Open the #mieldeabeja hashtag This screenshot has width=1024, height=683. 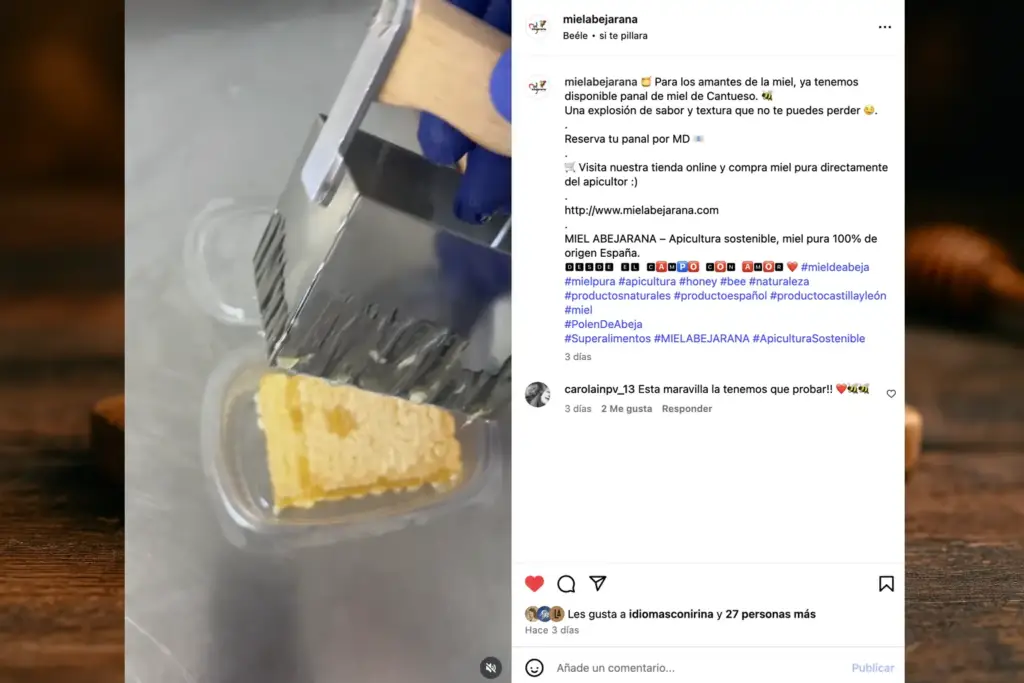(835, 267)
